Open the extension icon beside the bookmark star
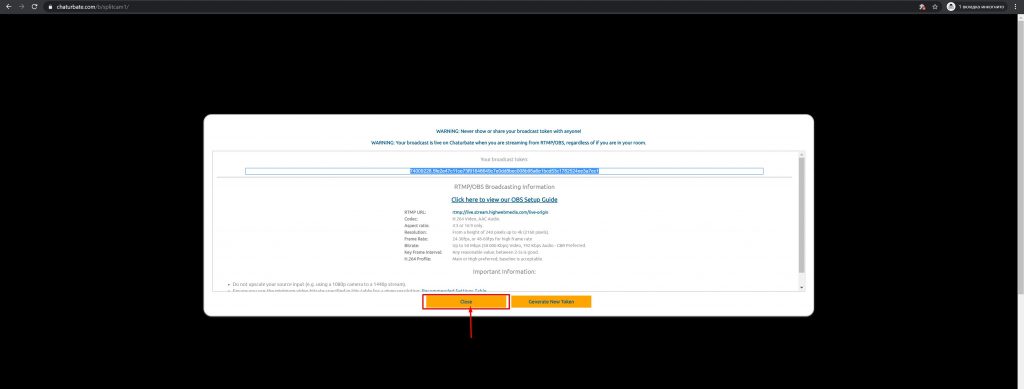1024x389 pixels. click(922, 7)
